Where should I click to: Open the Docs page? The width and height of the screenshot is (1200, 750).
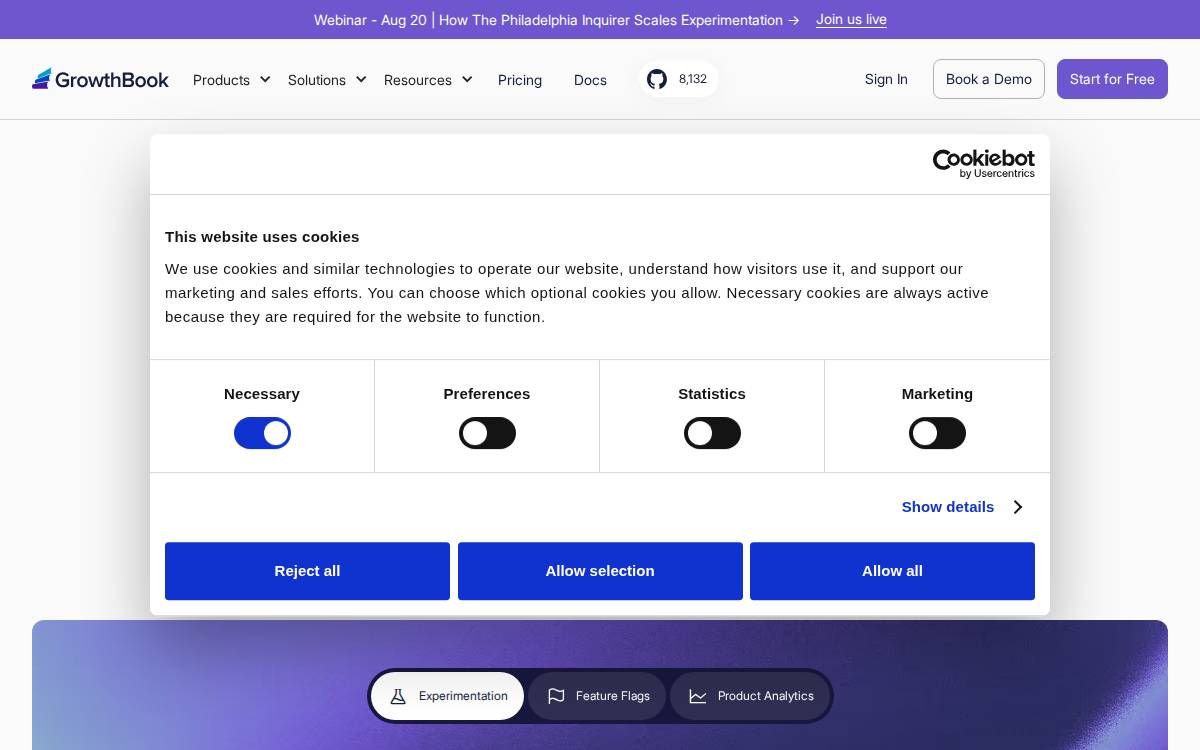pos(590,80)
